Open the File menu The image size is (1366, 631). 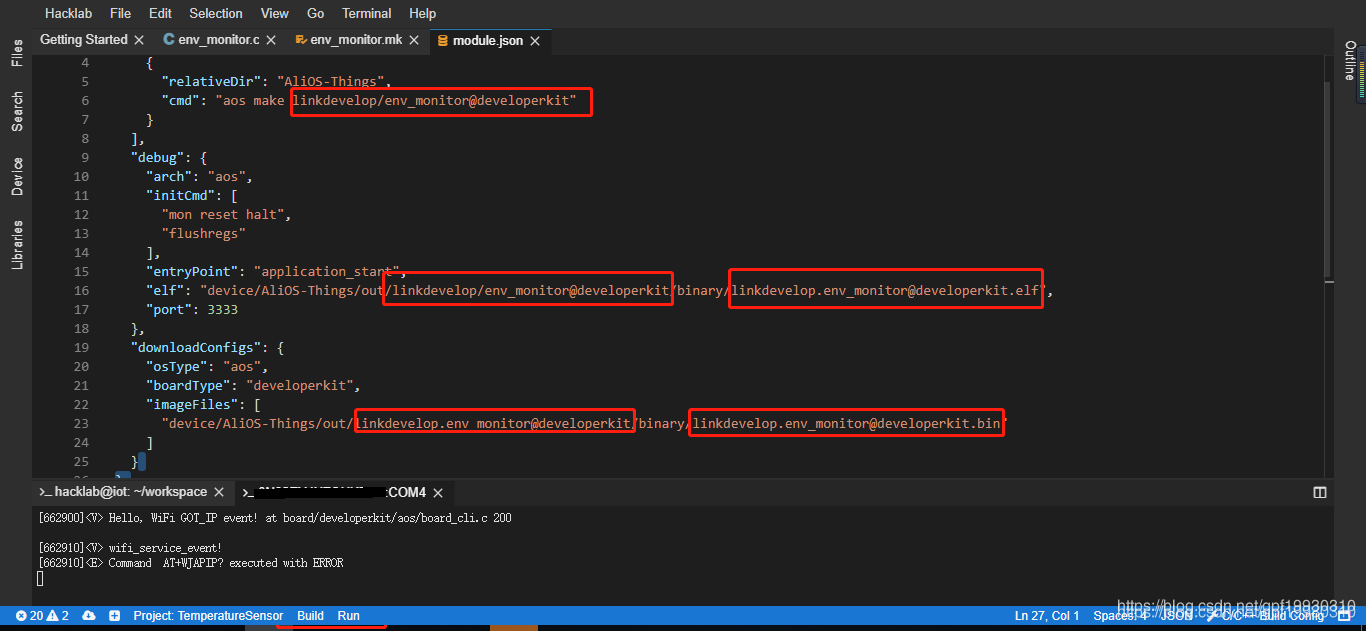[x=120, y=13]
